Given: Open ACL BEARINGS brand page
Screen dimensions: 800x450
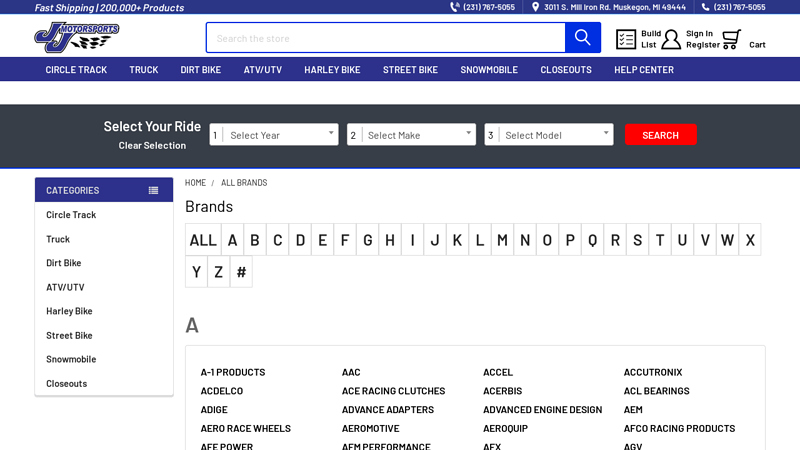Looking at the screenshot, I should (x=656, y=391).
